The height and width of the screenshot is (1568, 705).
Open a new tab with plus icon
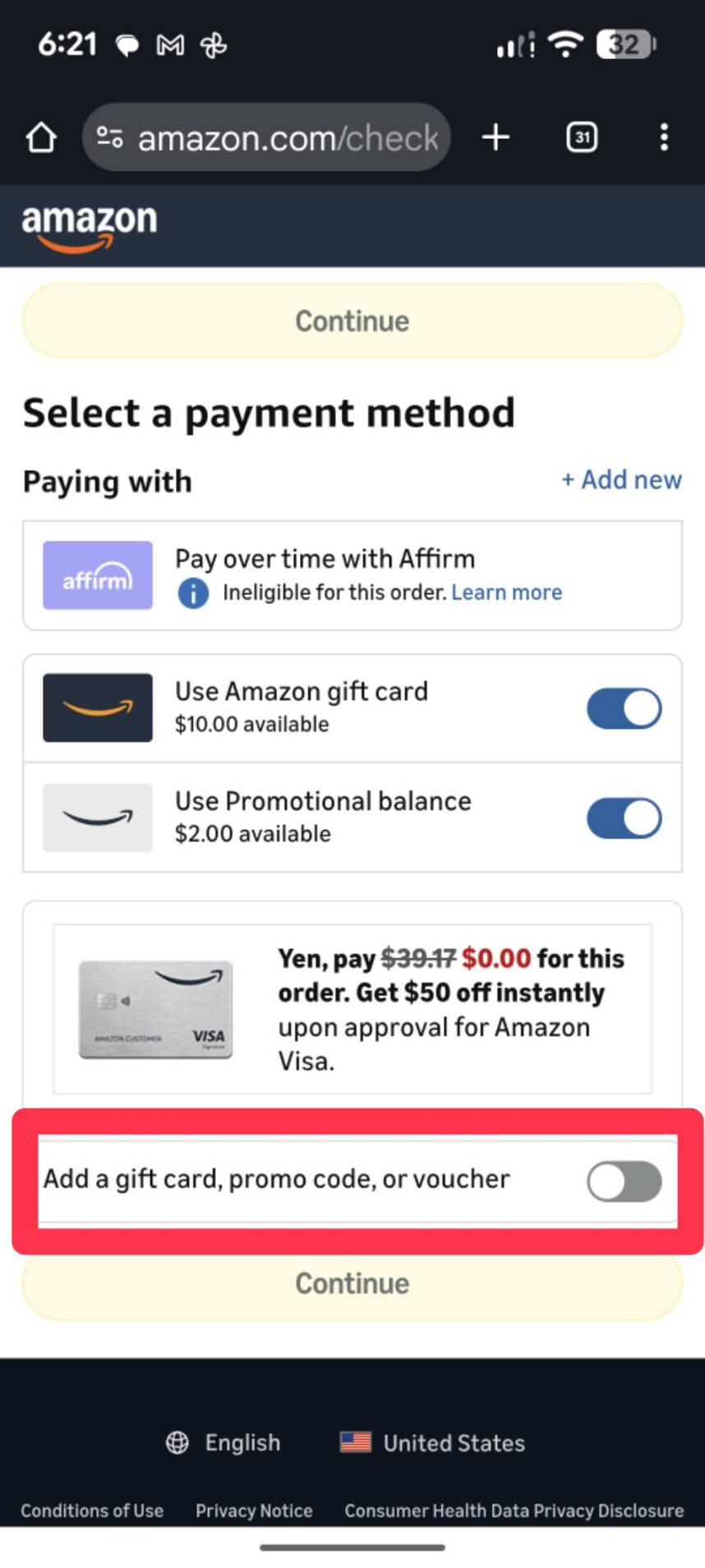tap(495, 137)
